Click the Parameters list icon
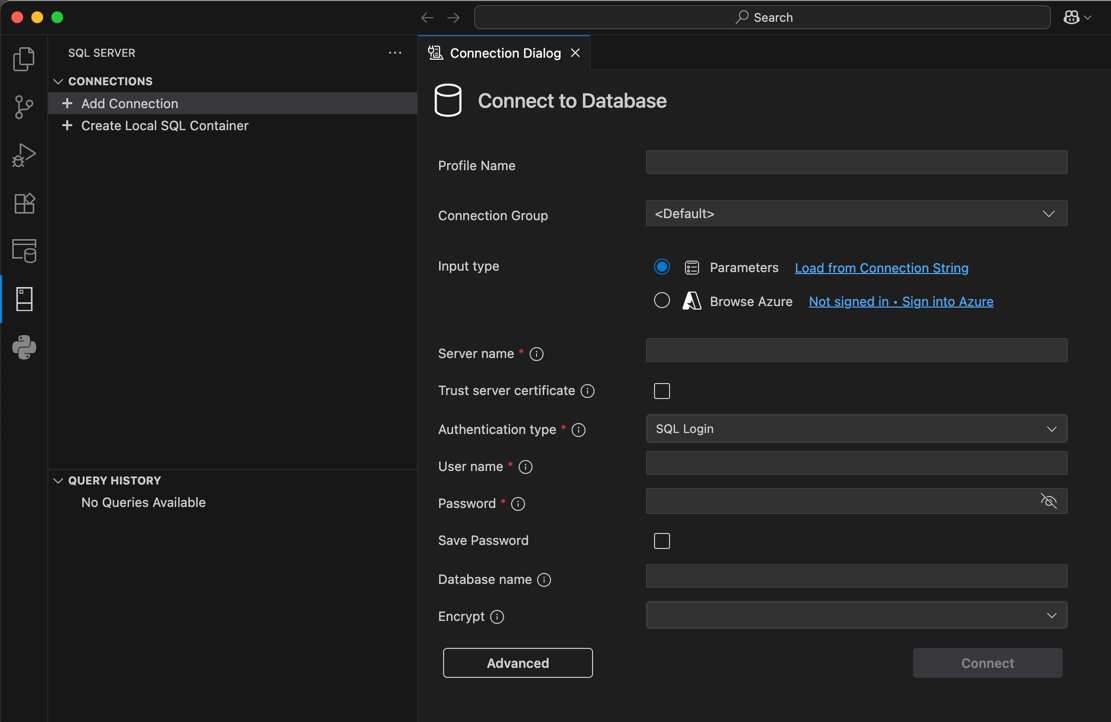Image resolution: width=1111 pixels, height=722 pixels. pyautogui.click(x=692, y=268)
